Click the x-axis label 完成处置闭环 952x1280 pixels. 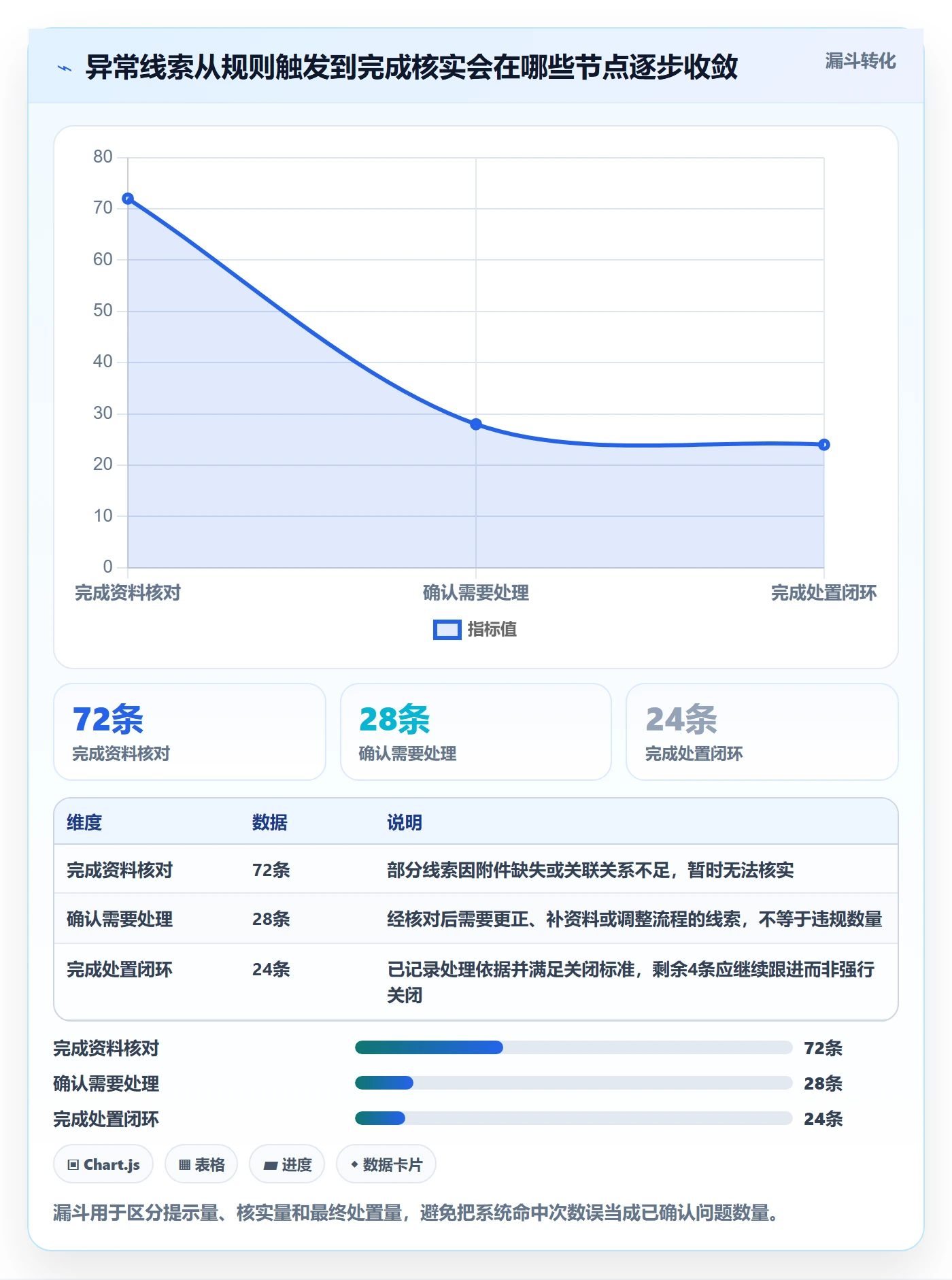(x=824, y=593)
